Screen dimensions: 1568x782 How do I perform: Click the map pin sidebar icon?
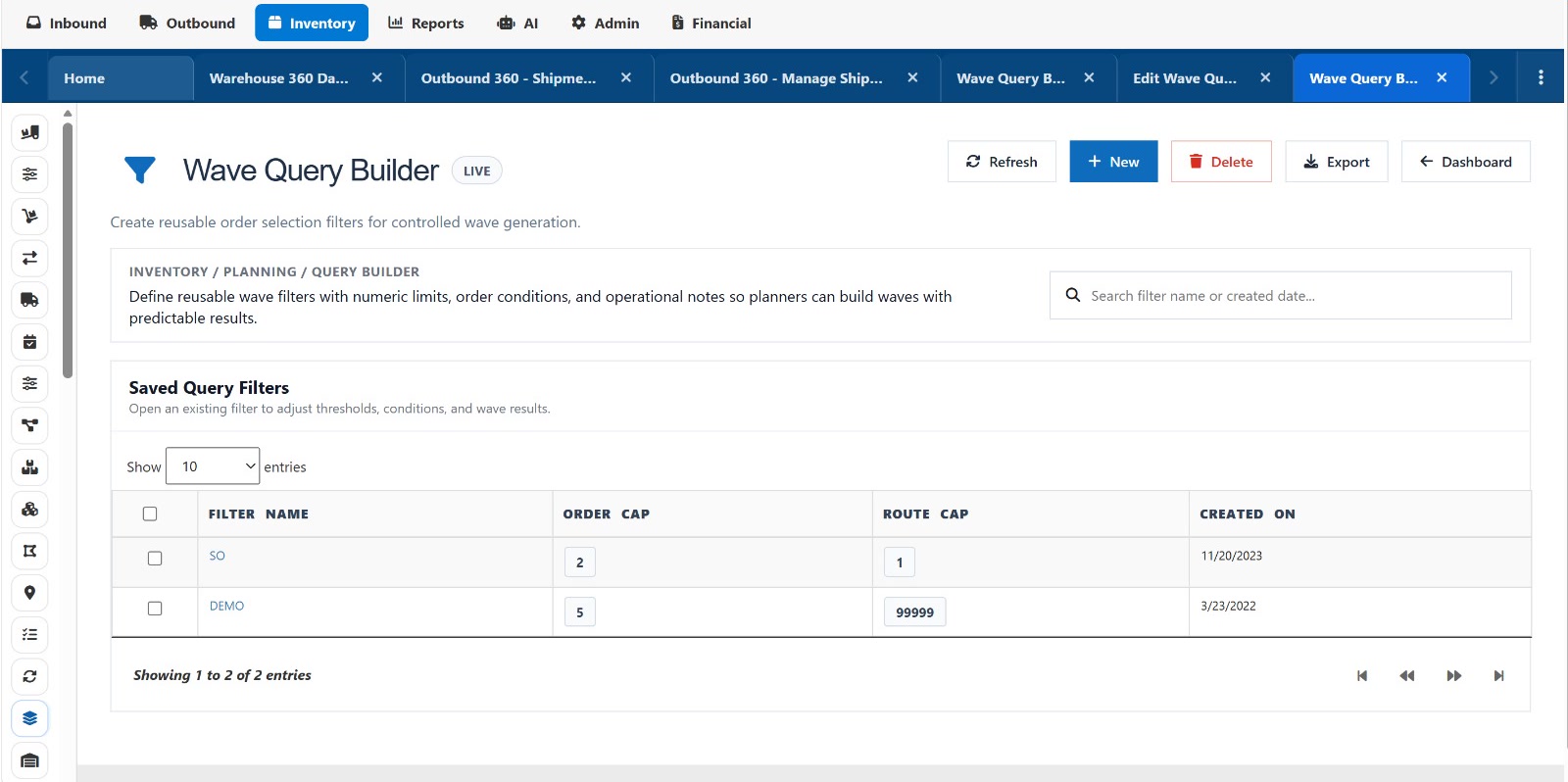tap(30, 593)
